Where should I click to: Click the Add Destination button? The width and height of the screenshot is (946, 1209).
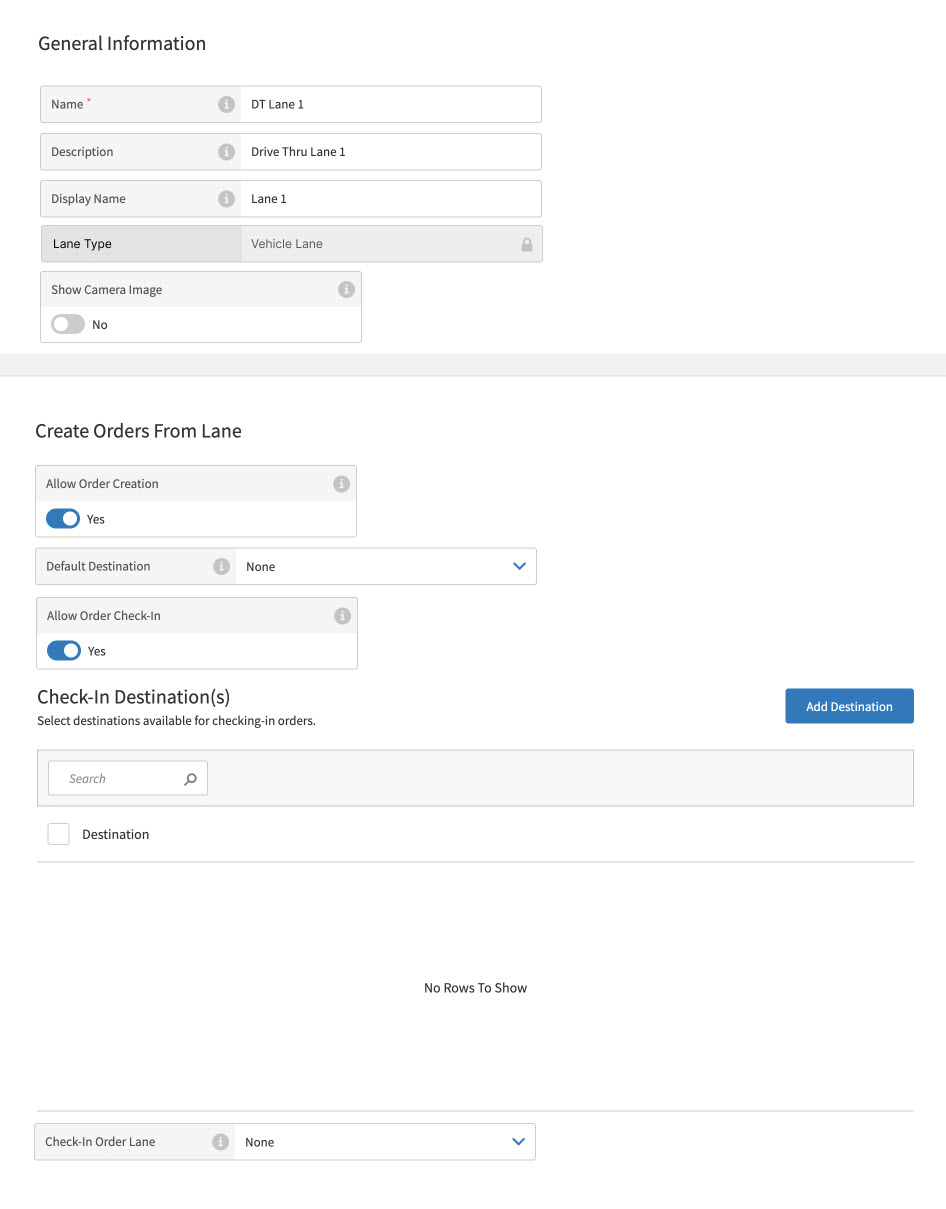point(849,705)
